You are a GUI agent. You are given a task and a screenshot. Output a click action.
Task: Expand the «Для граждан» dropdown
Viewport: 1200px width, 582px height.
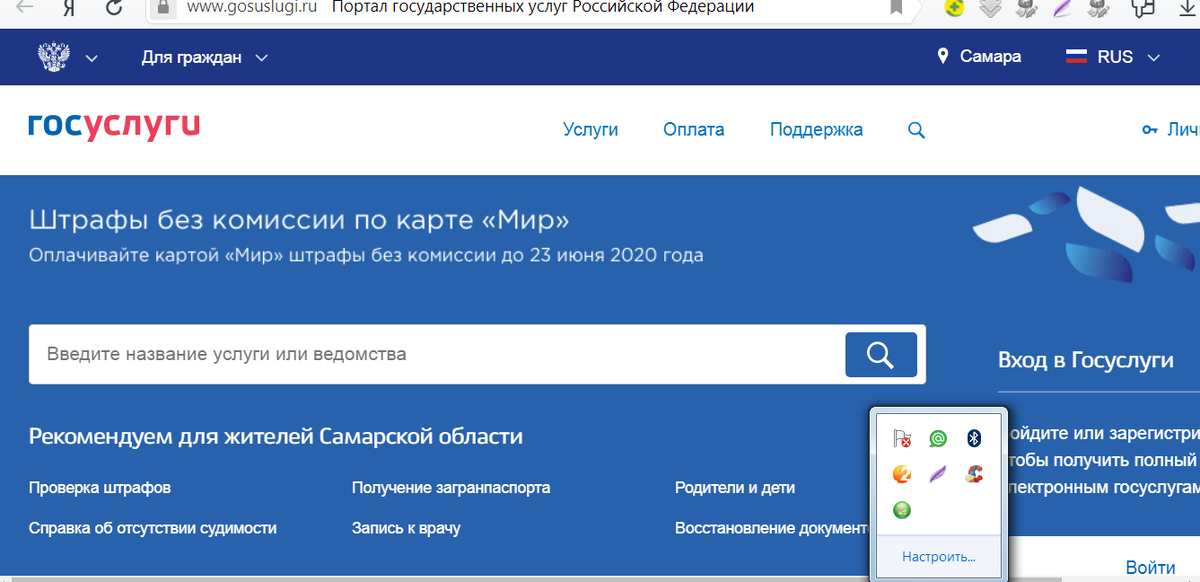(x=206, y=57)
